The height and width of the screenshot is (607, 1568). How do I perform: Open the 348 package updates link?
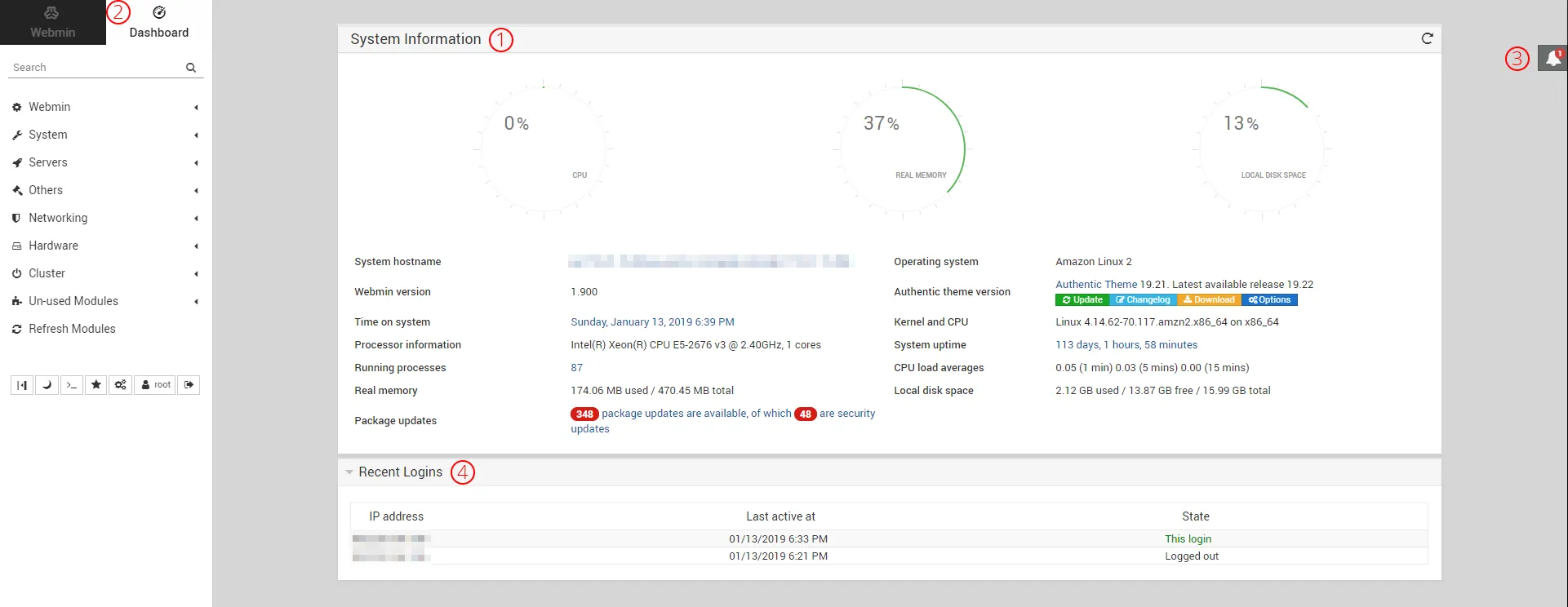point(584,414)
